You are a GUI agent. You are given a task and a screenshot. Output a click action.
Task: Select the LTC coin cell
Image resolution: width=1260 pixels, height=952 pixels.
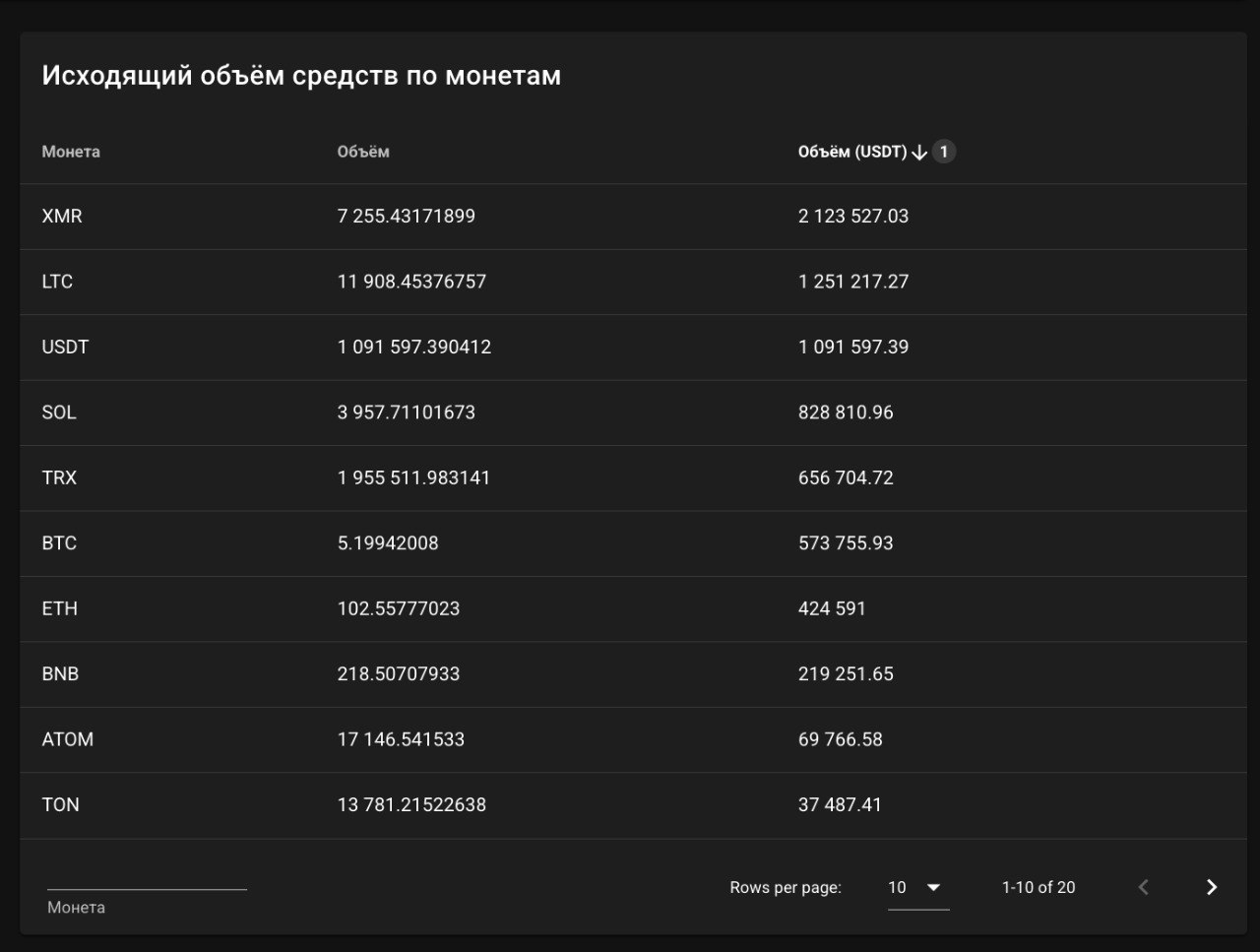pos(57,282)
